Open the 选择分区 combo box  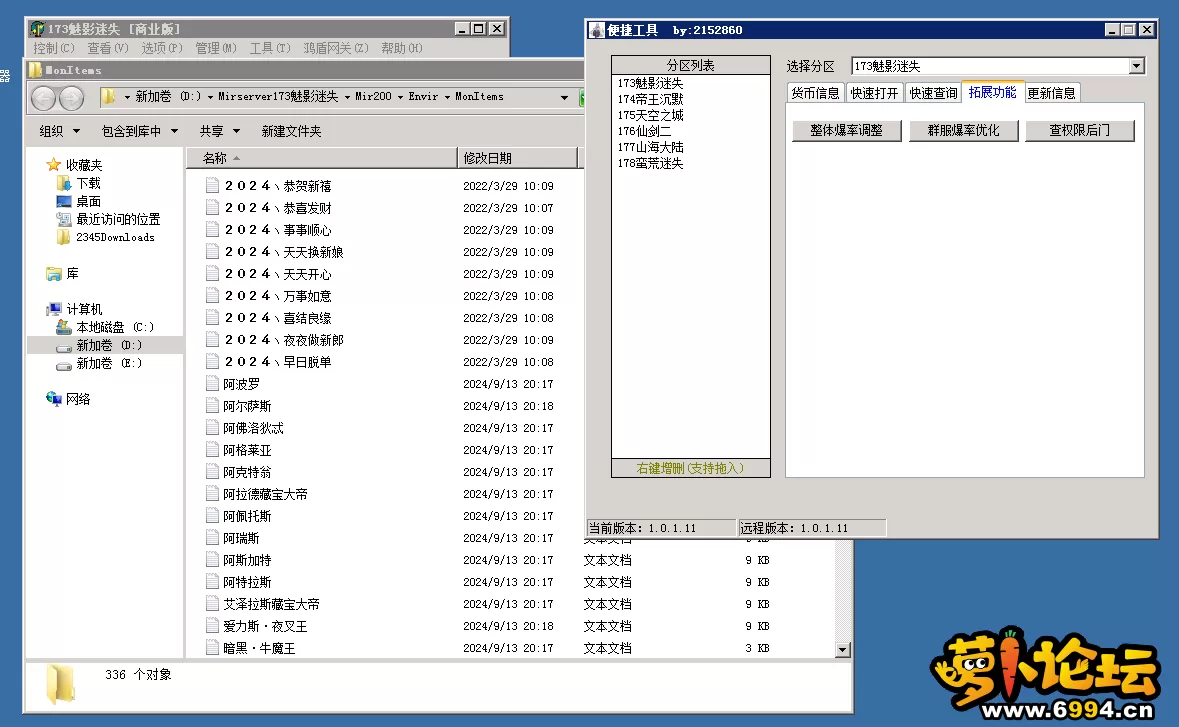(x=1136, y=66)
